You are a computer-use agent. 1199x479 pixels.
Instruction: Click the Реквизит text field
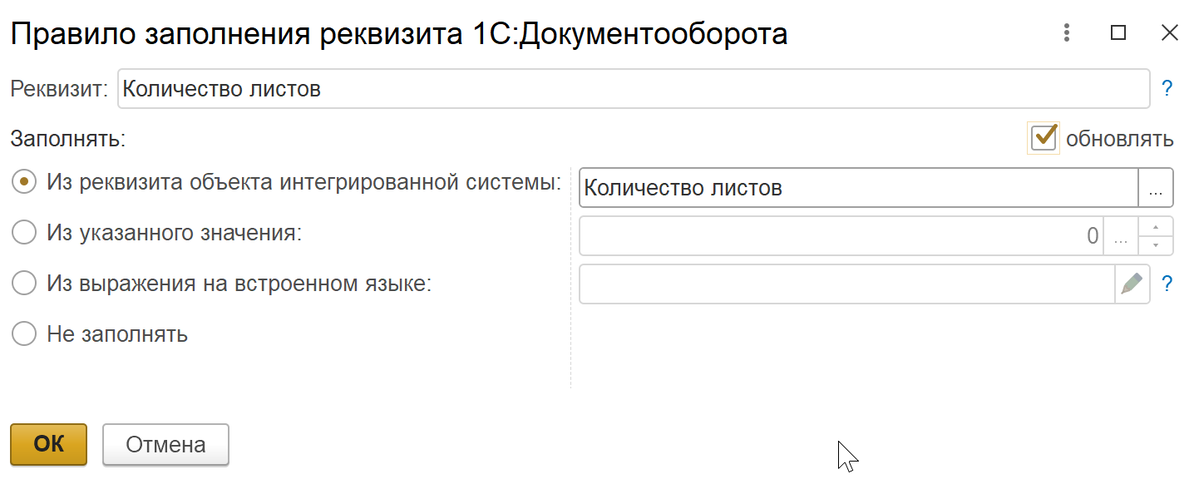(633, 88)
